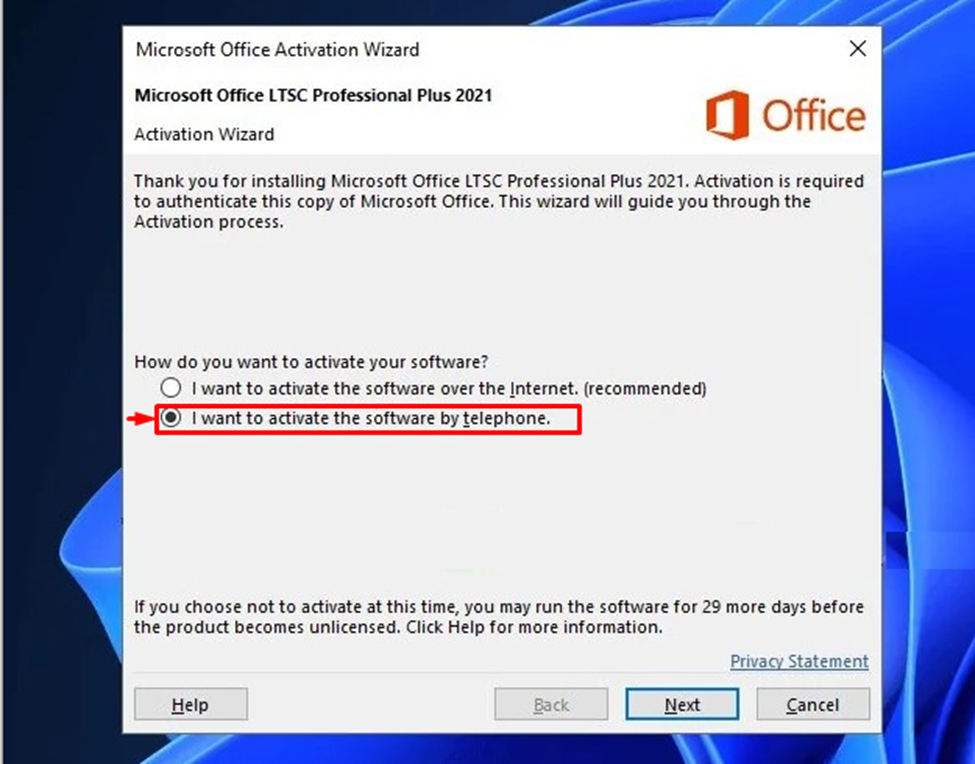Select the activate over the Internet radio button

click(x=171, y=388)
